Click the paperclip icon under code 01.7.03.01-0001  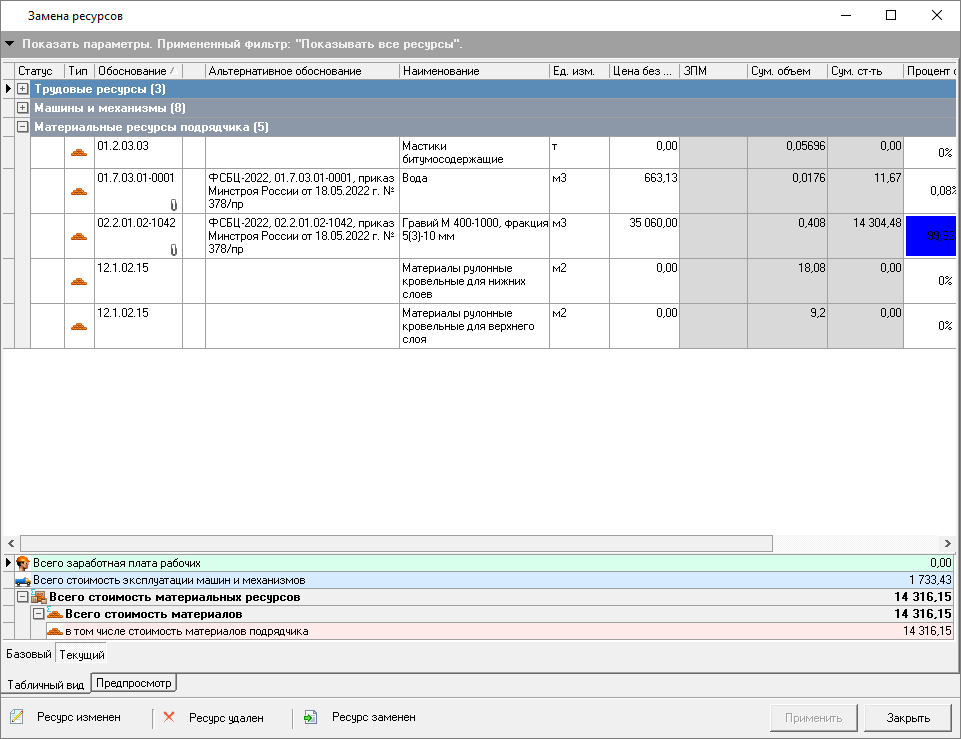coord(174,205)
